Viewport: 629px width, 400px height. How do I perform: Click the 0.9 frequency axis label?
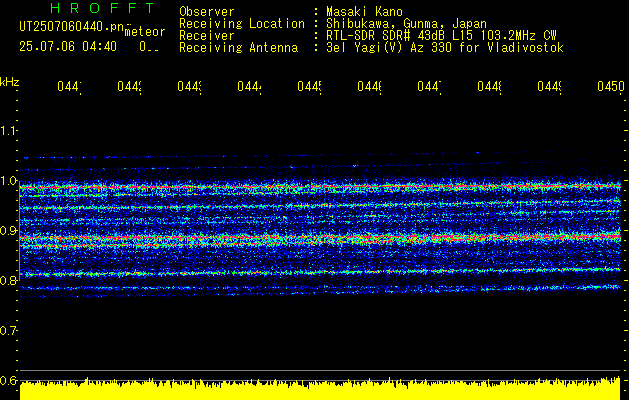[8, 231]
